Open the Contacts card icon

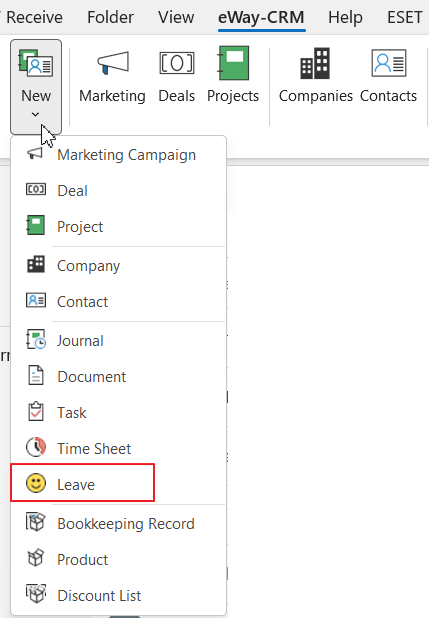point(389,63)
